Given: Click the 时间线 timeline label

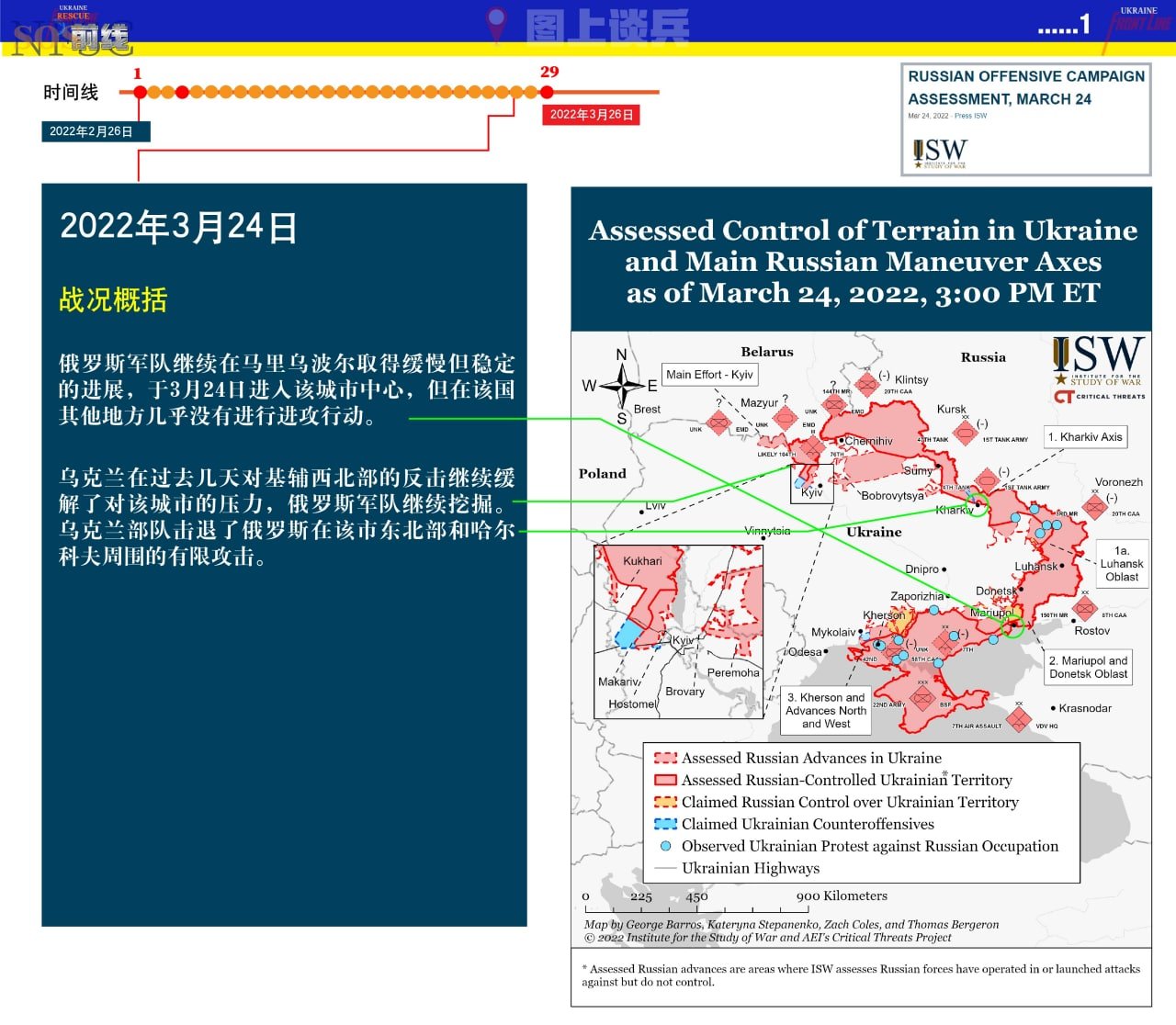Looking at the screenshot, I should click(x=71, y=93).
